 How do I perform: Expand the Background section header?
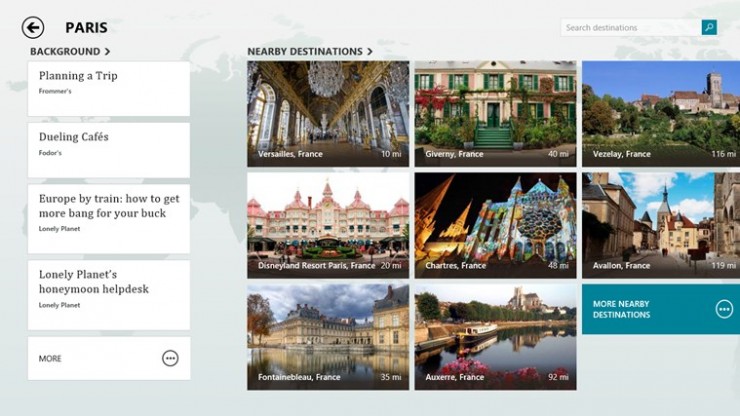pyautogui.click(x=70, y=51)
